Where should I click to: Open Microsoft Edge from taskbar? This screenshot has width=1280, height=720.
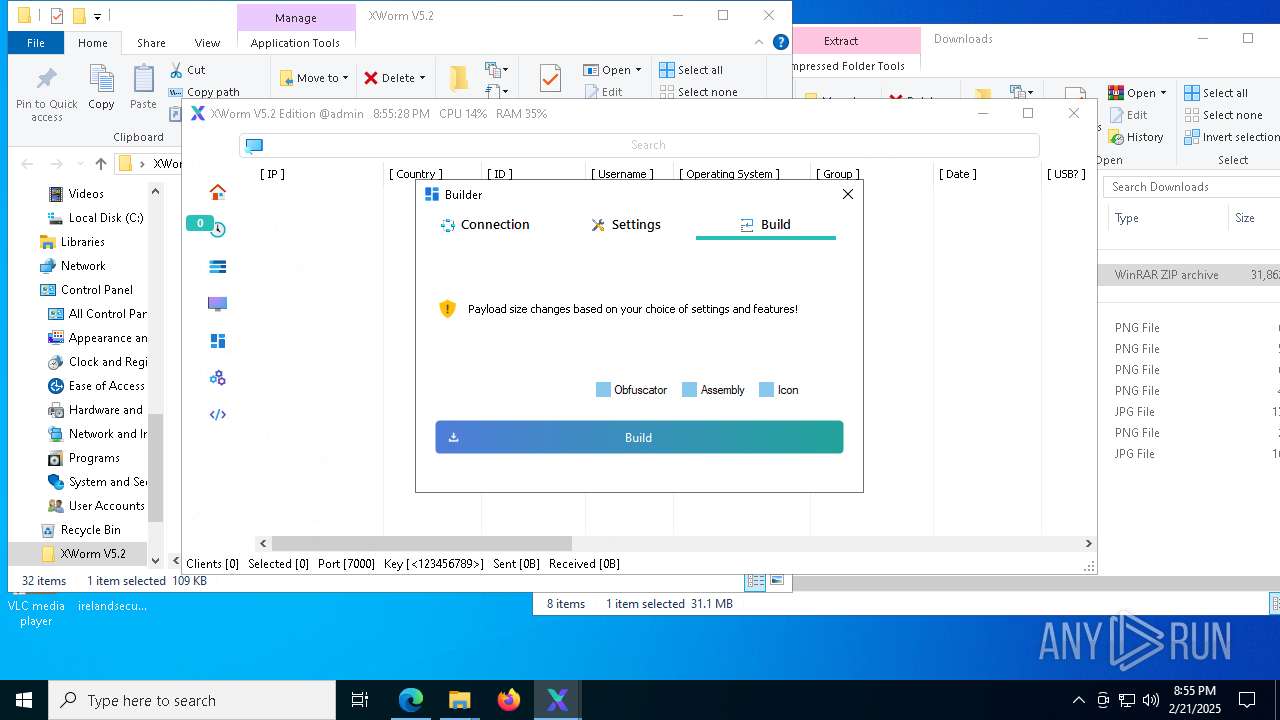(411, 700)
